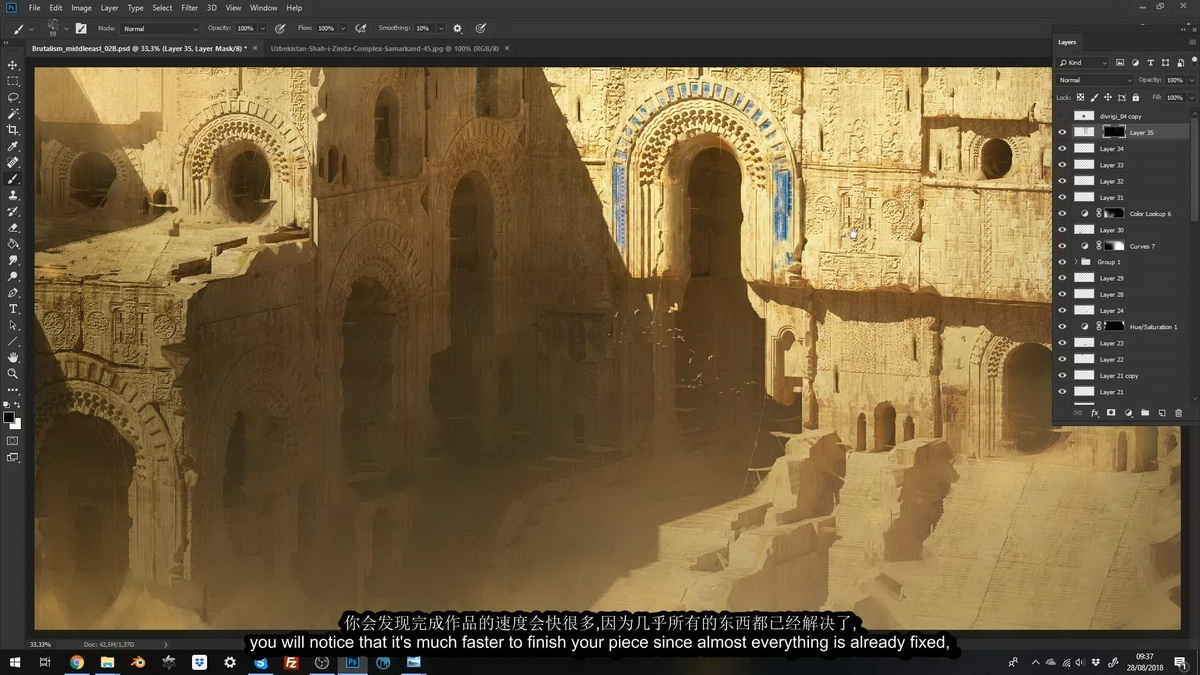Image resolution: width=1200 pixels, height=675 pixels.
Task: Toggle Group 1 visibility eye
Action: pyautogui.click(x=1062, y=262)
